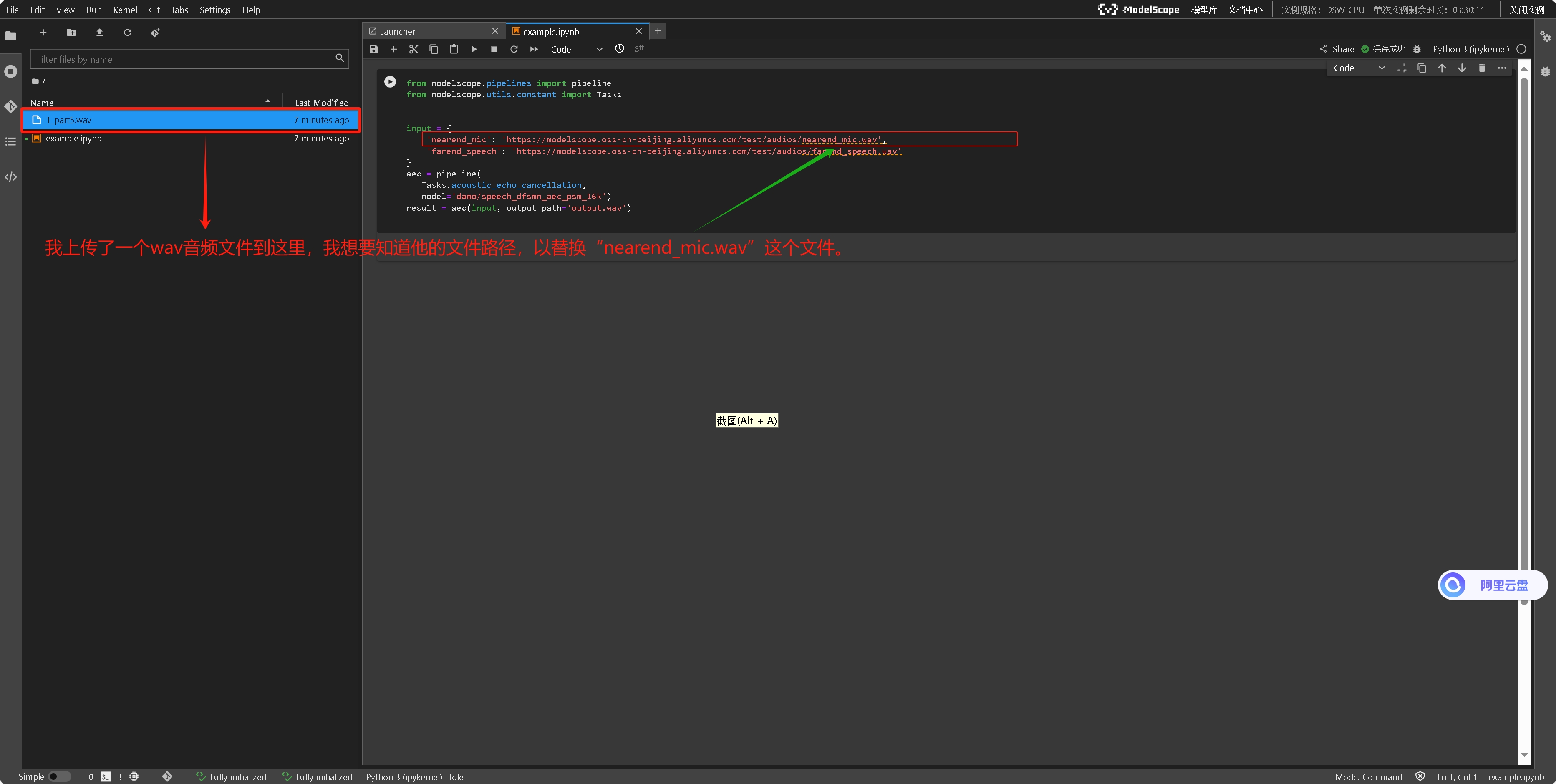This screenshot has height=784, width=1556.
Task: Open the 模型库 link
Action: pos(1204,10)
